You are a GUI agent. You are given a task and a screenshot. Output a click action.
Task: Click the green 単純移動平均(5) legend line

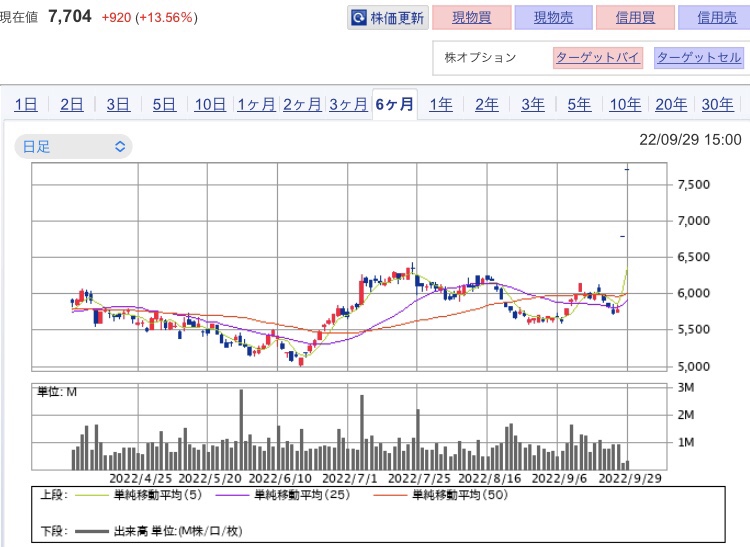[x=91, y=495]
